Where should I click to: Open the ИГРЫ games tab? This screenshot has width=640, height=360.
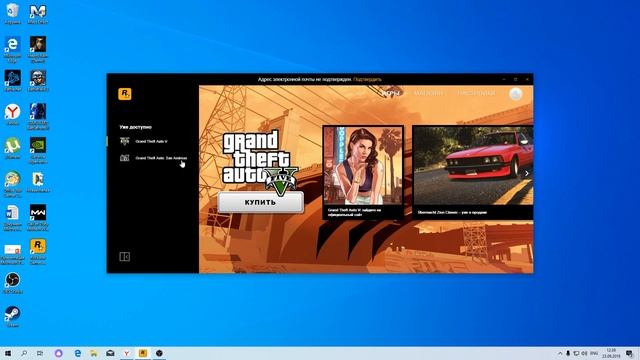391,93
